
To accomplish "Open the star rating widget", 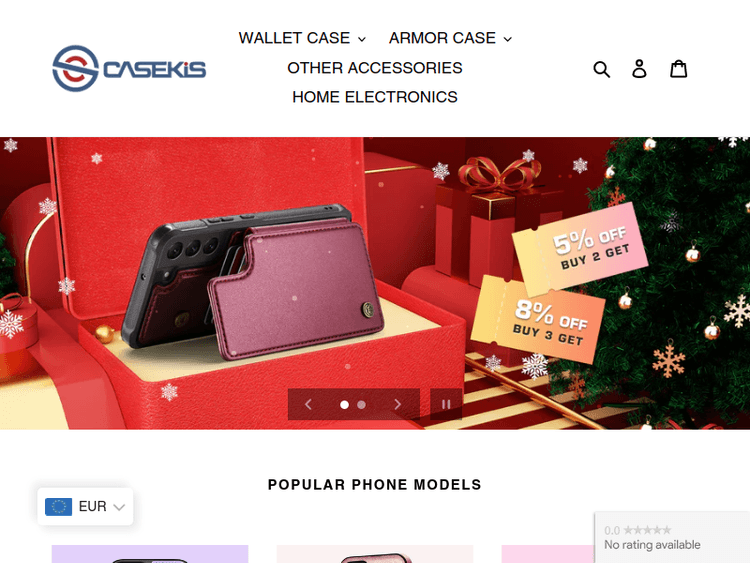I will [672, 537].
